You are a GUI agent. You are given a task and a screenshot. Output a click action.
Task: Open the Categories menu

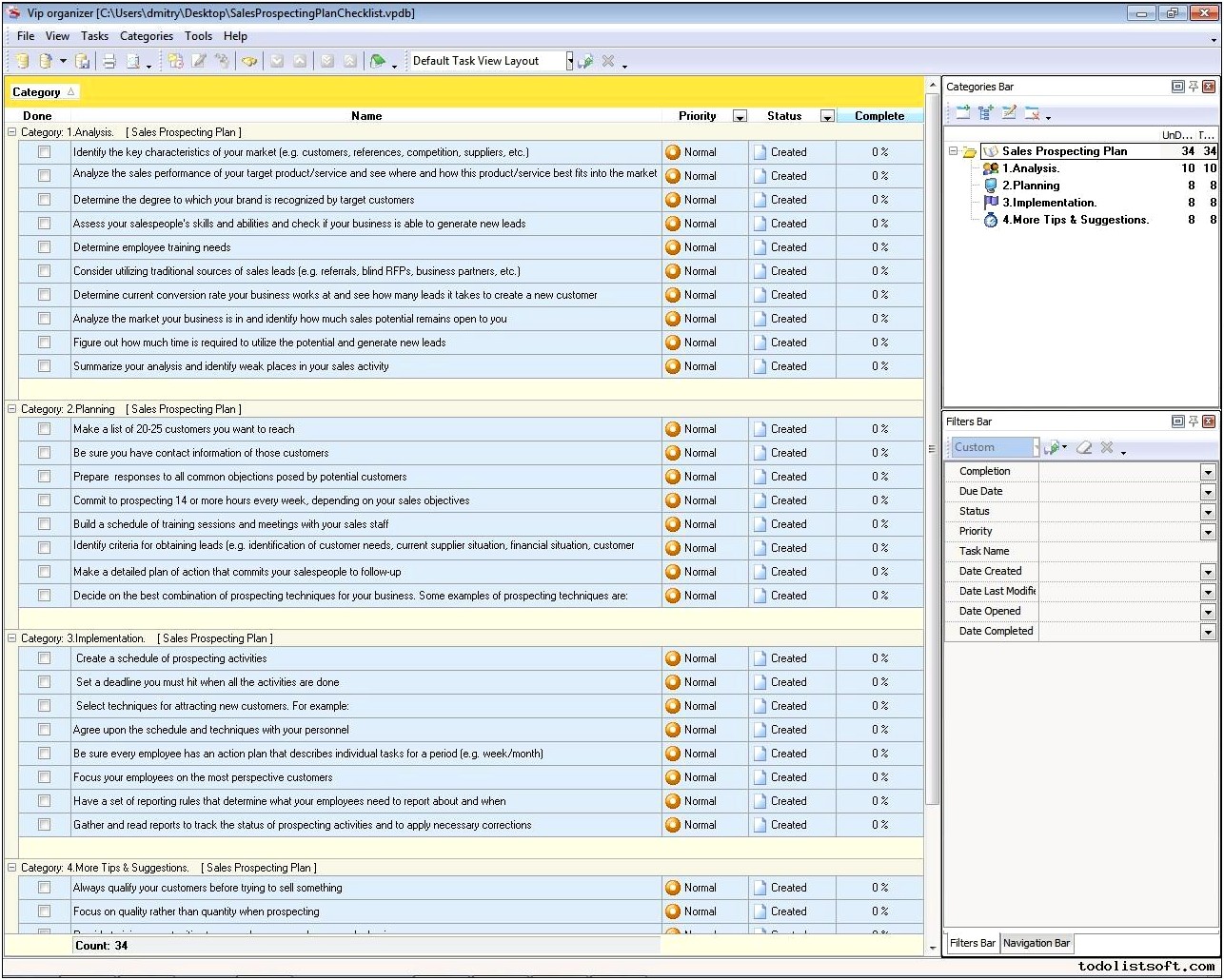[x=147, y=36]
